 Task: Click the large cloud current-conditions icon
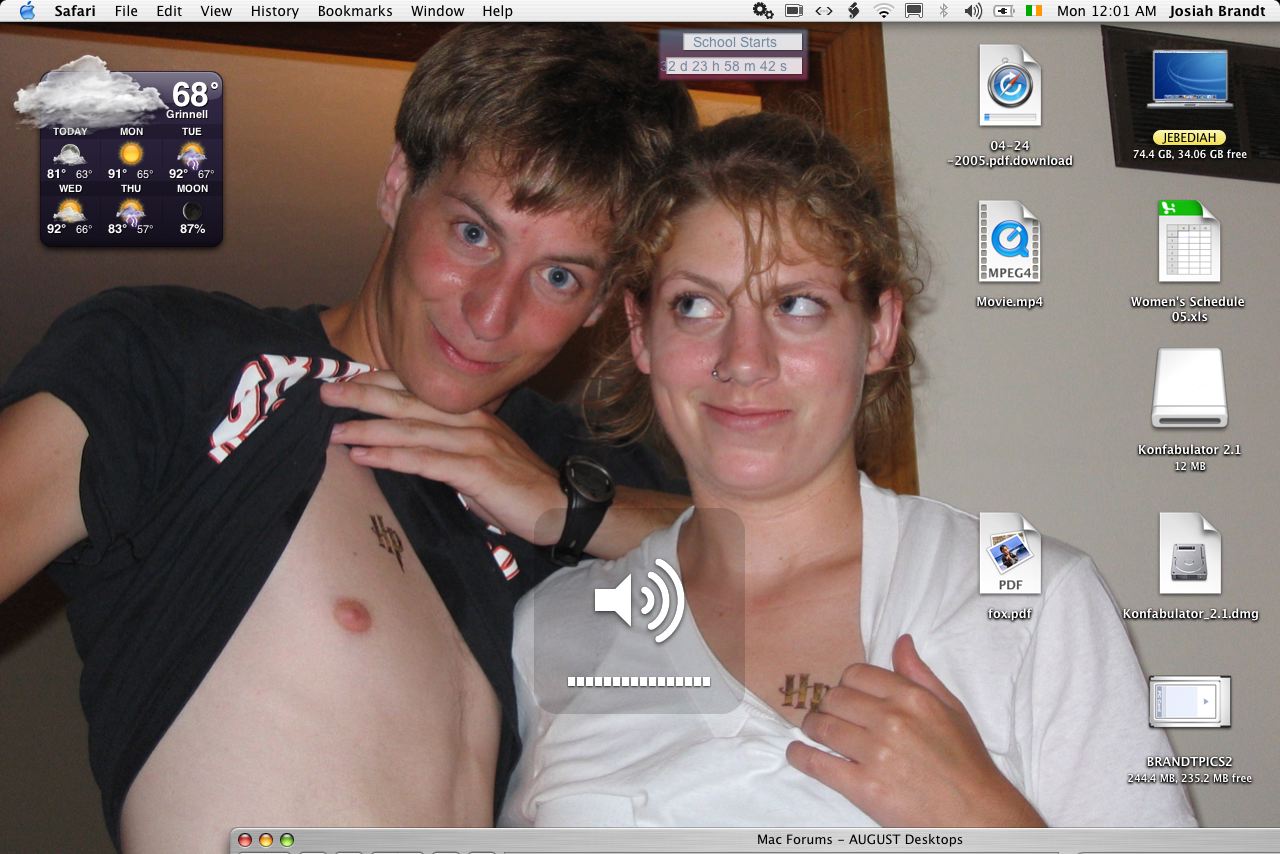[90, 91]
